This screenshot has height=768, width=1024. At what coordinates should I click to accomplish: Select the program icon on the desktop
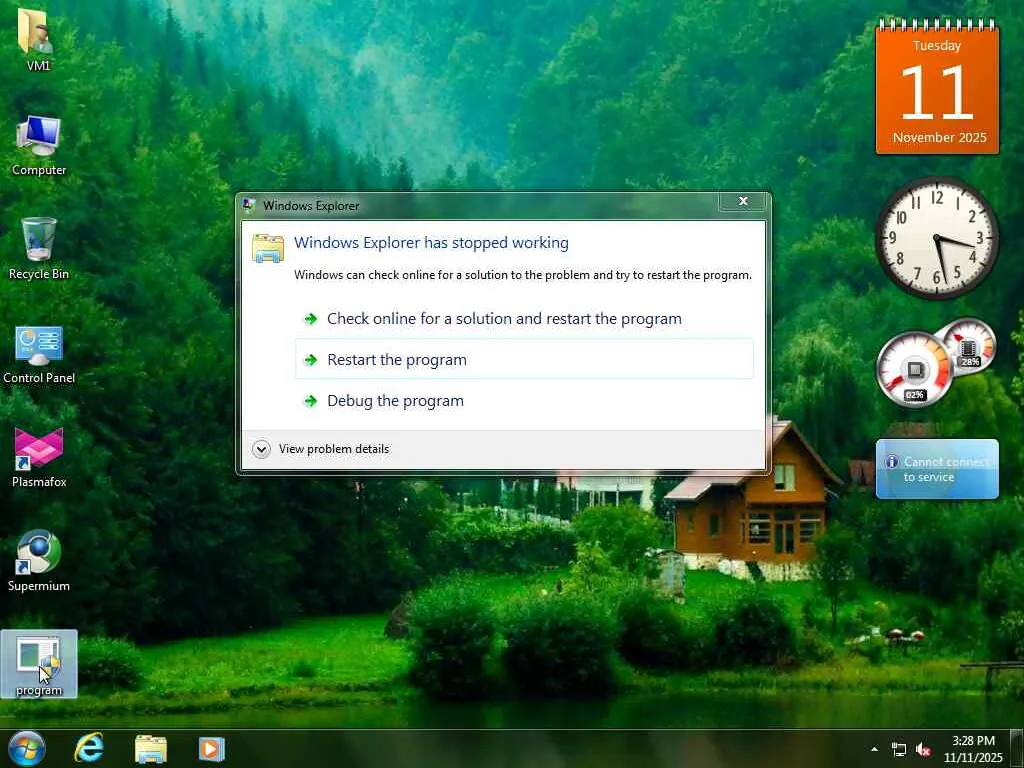pyautogui.click(x=39, y=664)
